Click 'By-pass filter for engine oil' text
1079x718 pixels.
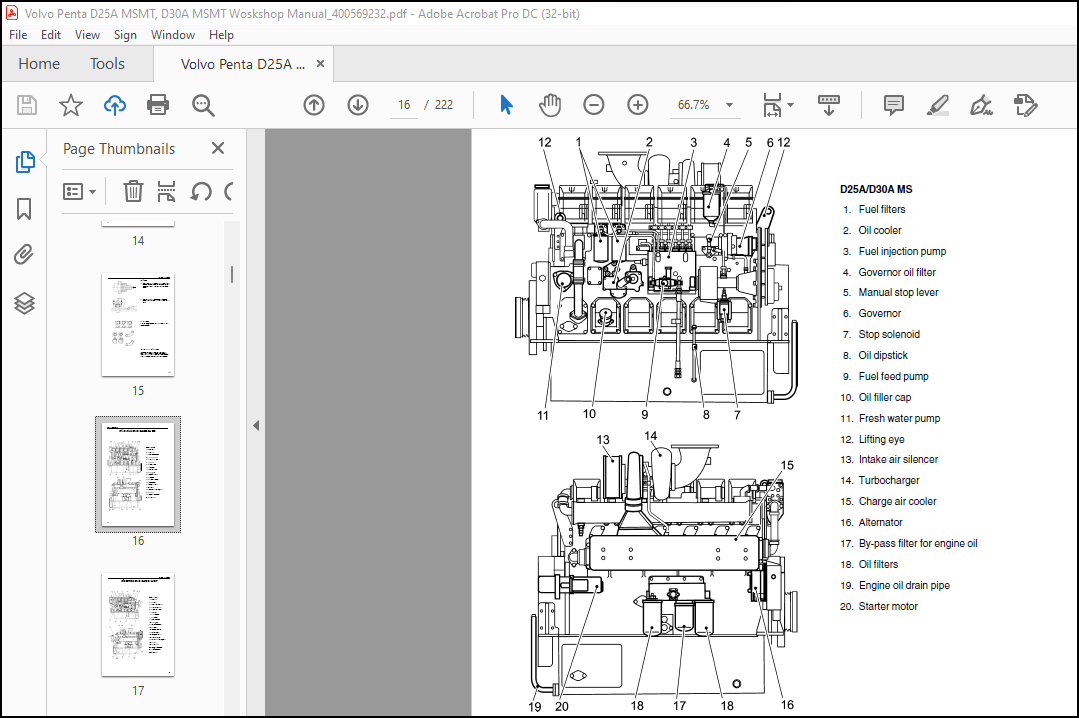pos(918,543)
